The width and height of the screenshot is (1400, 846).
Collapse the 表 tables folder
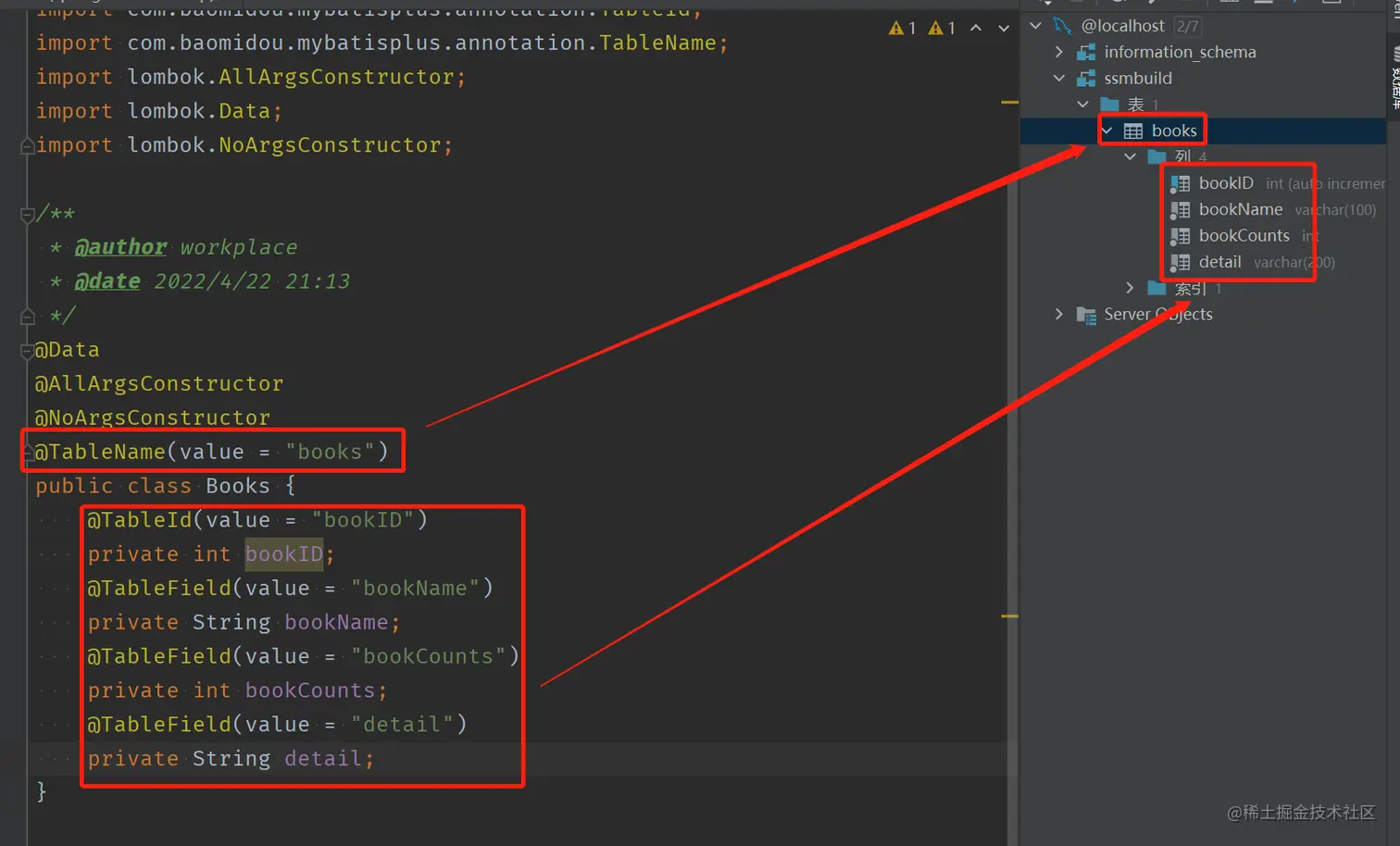pos(1082,104)
